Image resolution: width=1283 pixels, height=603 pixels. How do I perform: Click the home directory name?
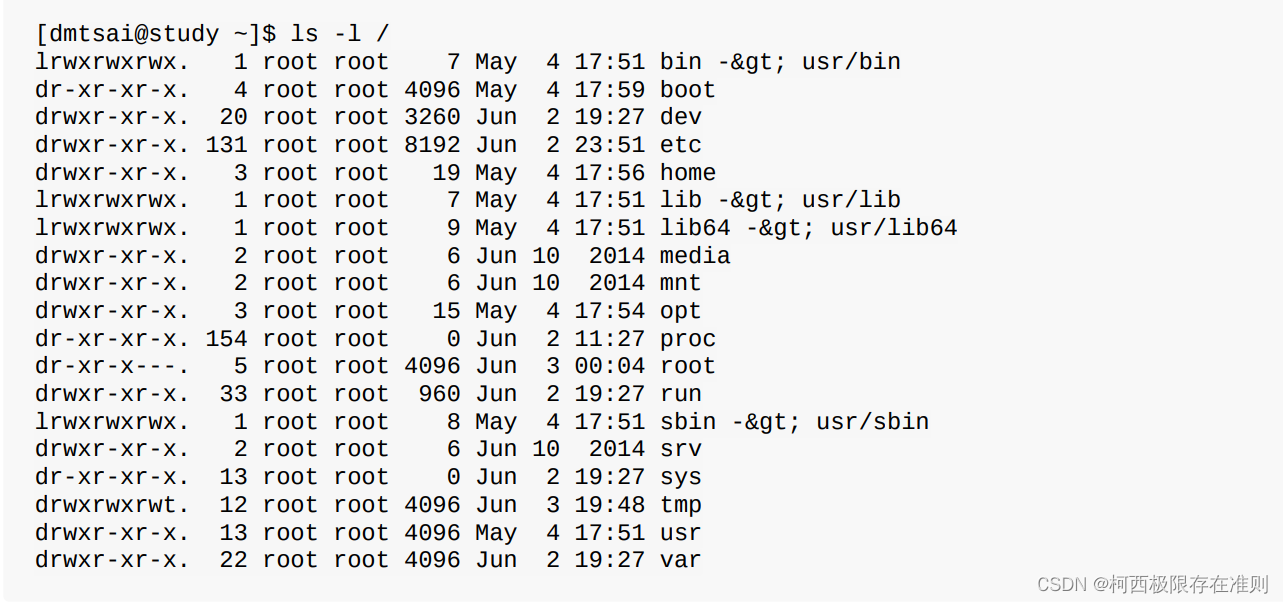[687, 173]
